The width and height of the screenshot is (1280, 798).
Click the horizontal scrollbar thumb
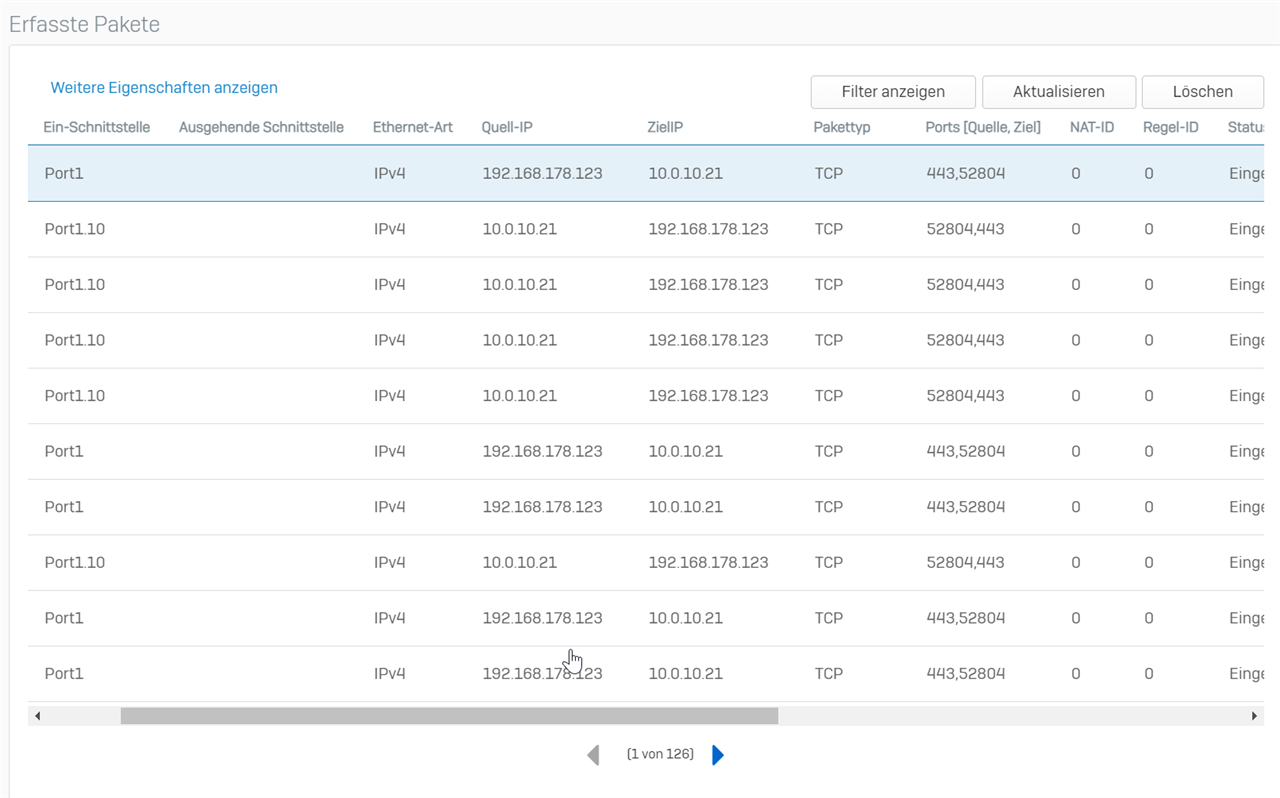pyautogui.click(x=449, y=716)
